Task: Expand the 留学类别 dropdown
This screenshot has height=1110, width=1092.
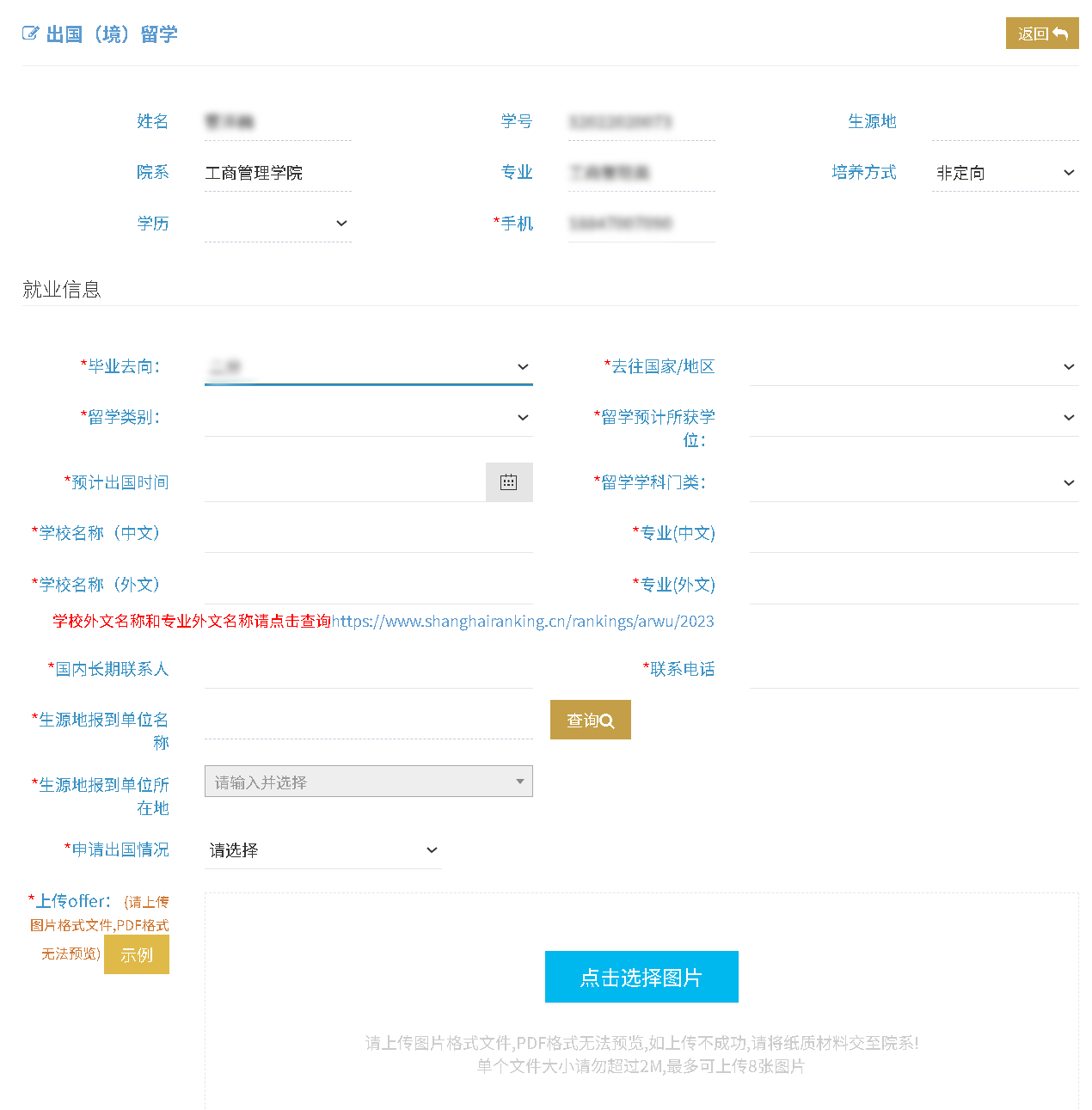Action: [368, 418]
